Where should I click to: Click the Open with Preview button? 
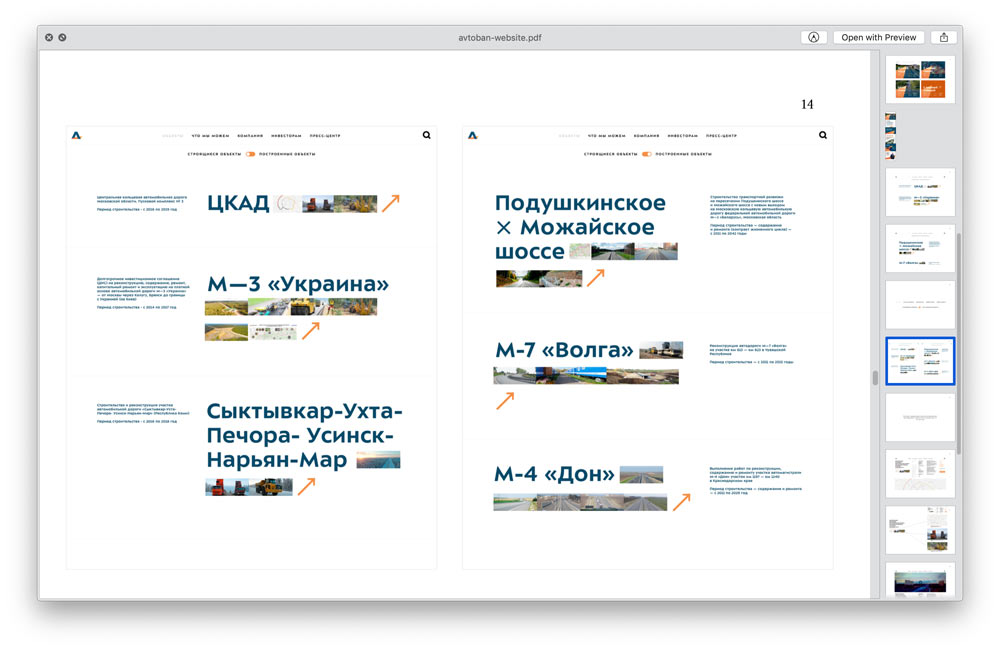coord(878,37)
